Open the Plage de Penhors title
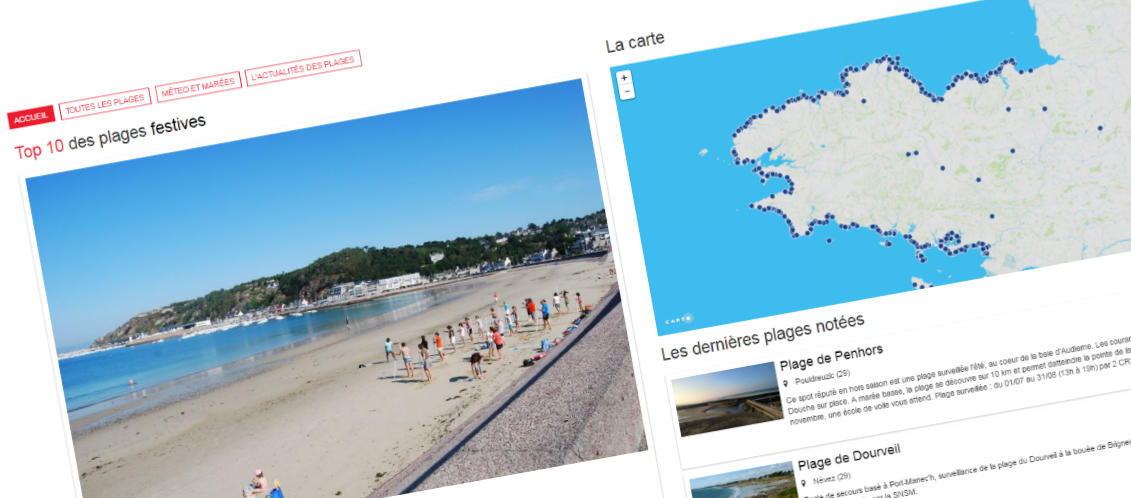 click(x=831, y=357)
